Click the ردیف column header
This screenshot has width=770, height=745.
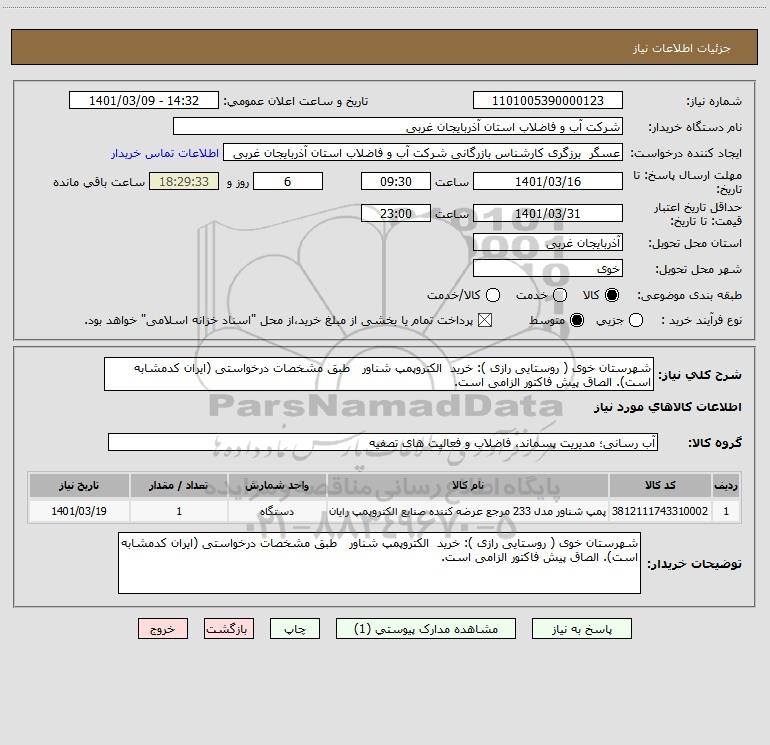(x=726, y=485)
